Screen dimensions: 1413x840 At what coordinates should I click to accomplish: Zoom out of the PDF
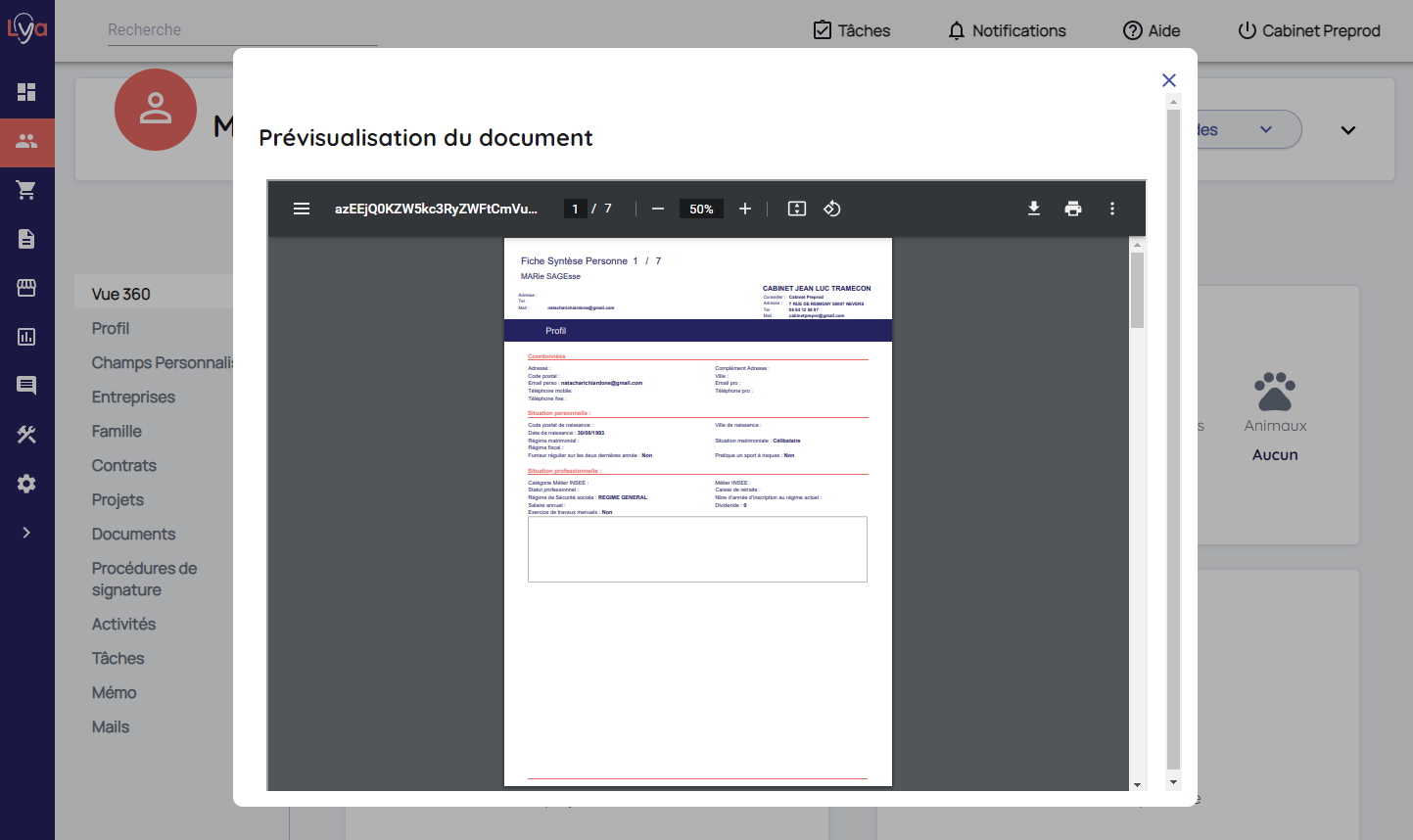pos(658,209)
